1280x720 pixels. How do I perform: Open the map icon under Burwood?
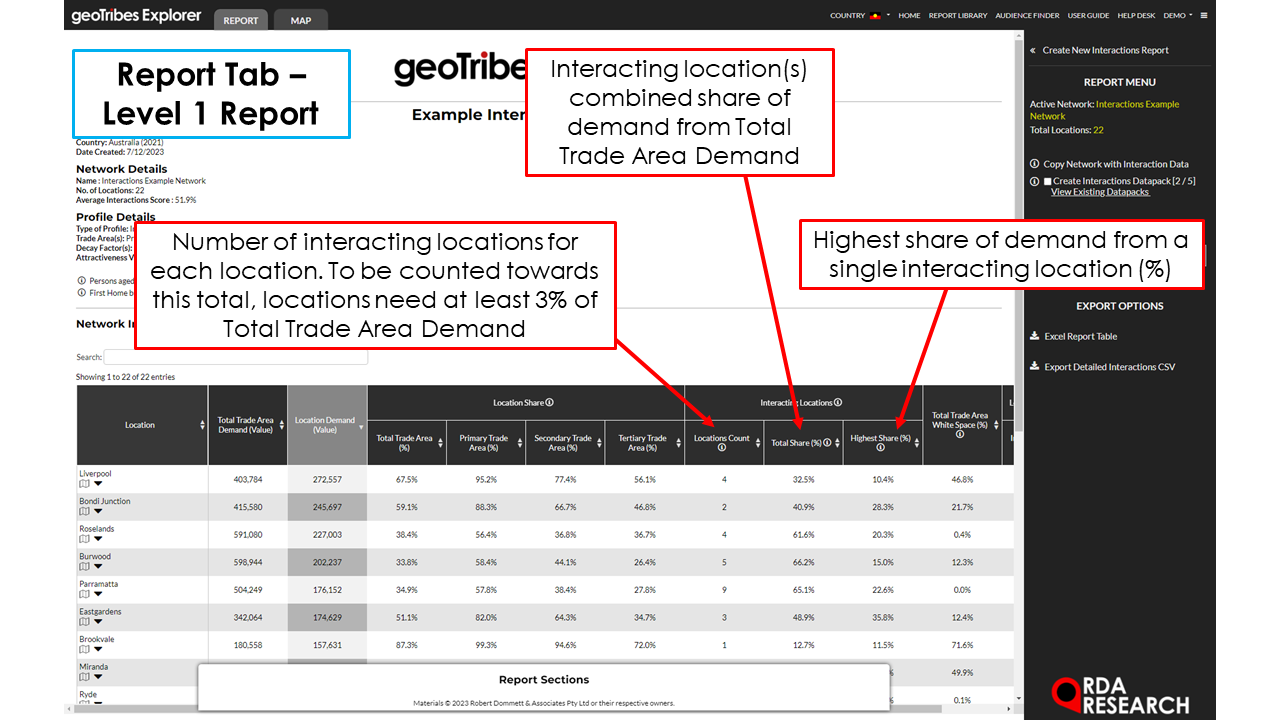click(x=84, y=567)
